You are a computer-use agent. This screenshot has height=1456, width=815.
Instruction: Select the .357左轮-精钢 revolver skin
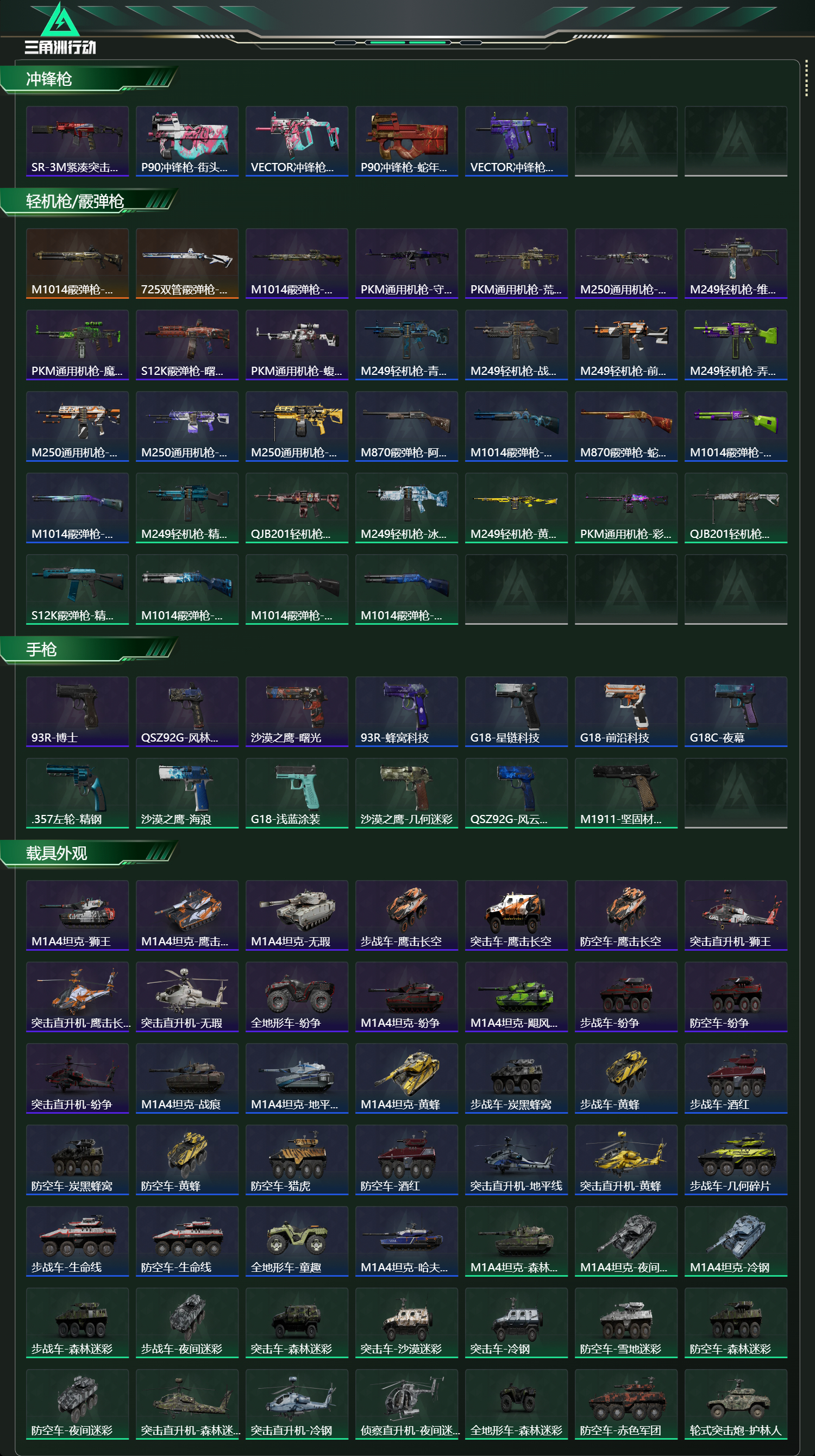point(78,793)
